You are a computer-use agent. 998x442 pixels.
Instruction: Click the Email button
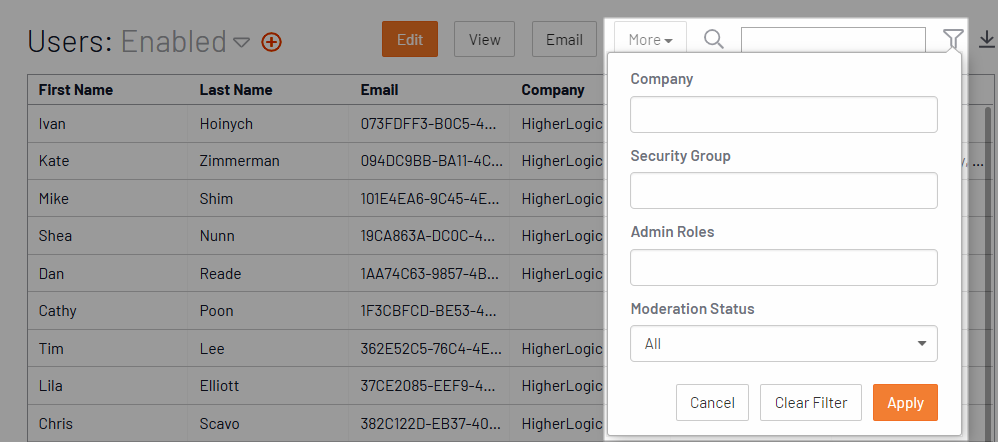[x=565, y=39]
